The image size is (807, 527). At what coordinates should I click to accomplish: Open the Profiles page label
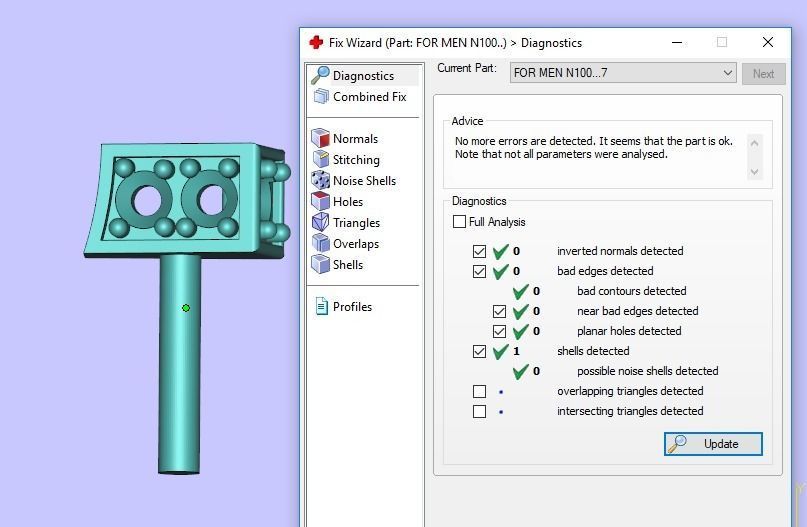coord(352,307)
